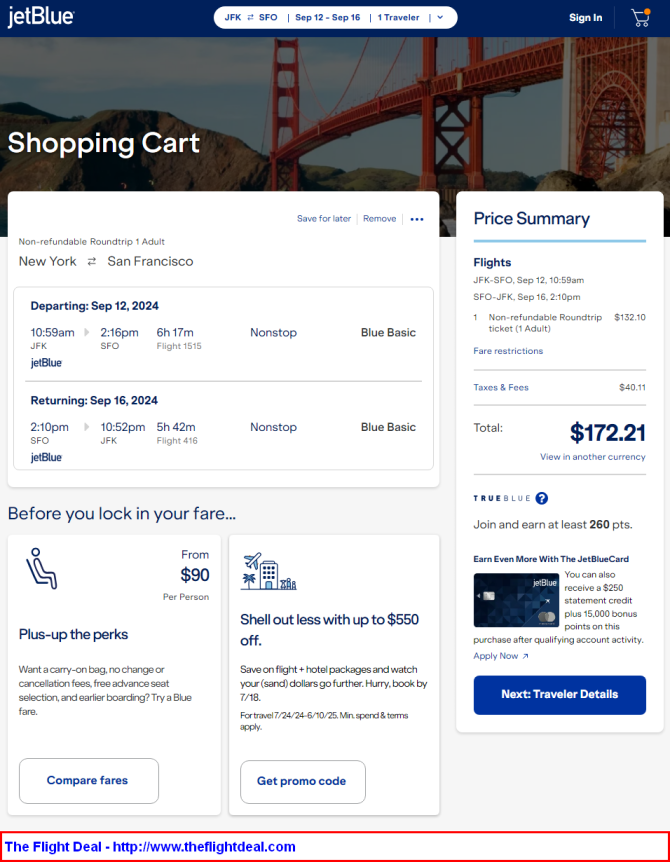Image resolution: width=670 pixels, height=862 pixels.
Task: Click Get promo code button
Action: (302, 782)
